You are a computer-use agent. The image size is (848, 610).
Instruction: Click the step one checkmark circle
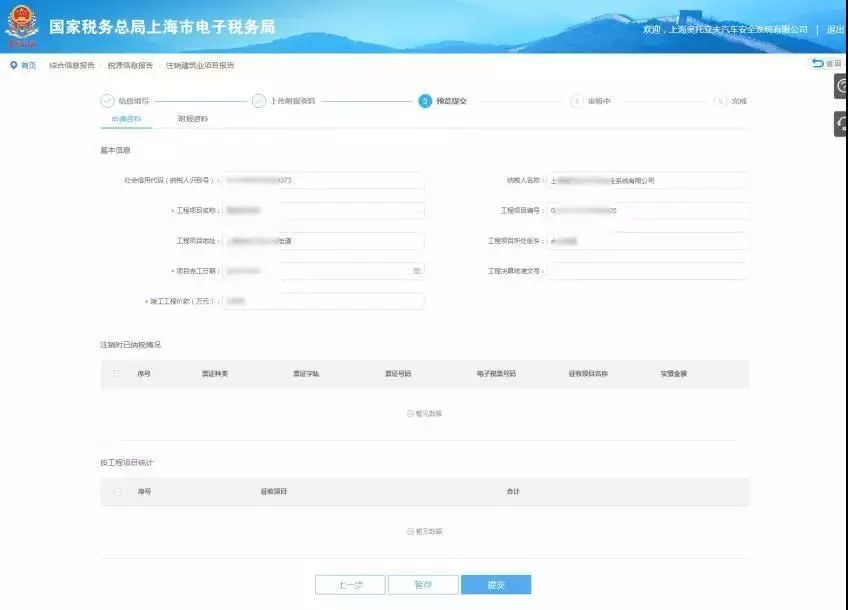click(x=108, y=101)
